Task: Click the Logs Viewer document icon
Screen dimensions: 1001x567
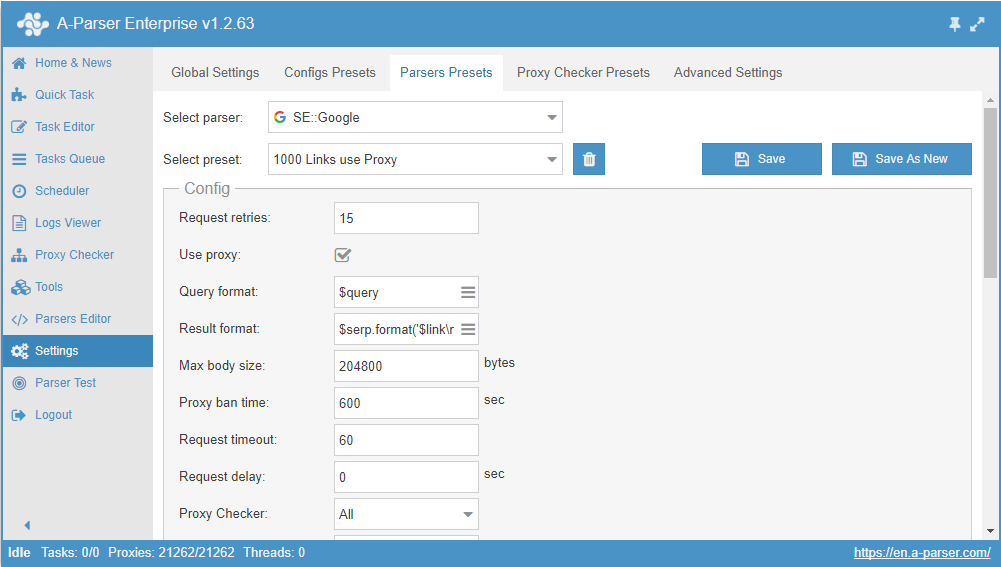Action: pyautogui.click(x=19, y=223)
